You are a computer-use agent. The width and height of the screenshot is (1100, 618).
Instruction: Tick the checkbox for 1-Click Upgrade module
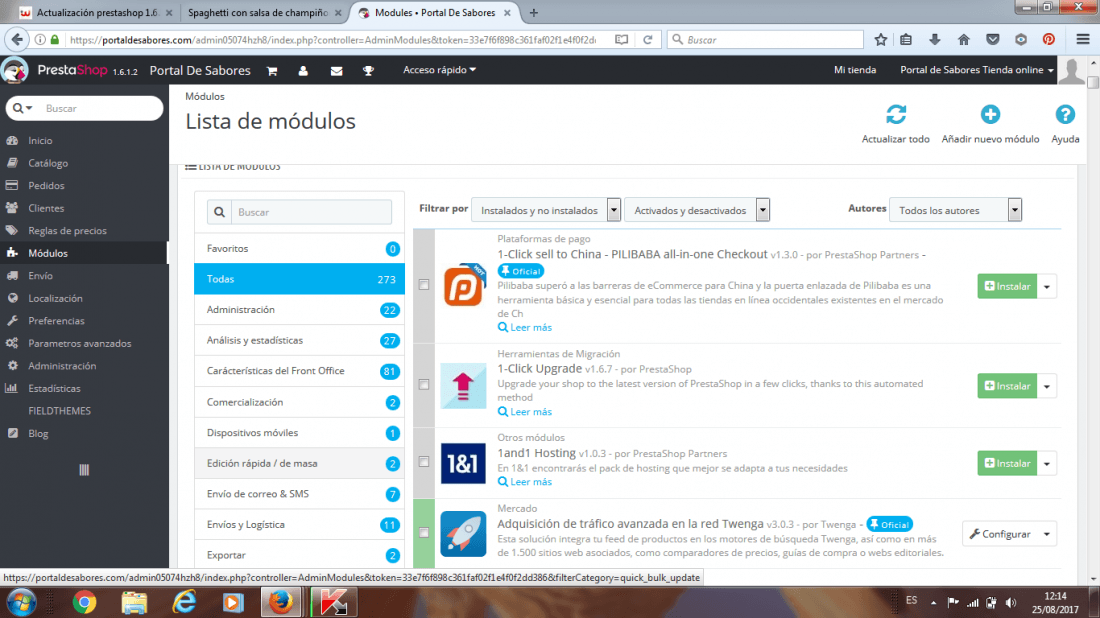coord(424,384)
